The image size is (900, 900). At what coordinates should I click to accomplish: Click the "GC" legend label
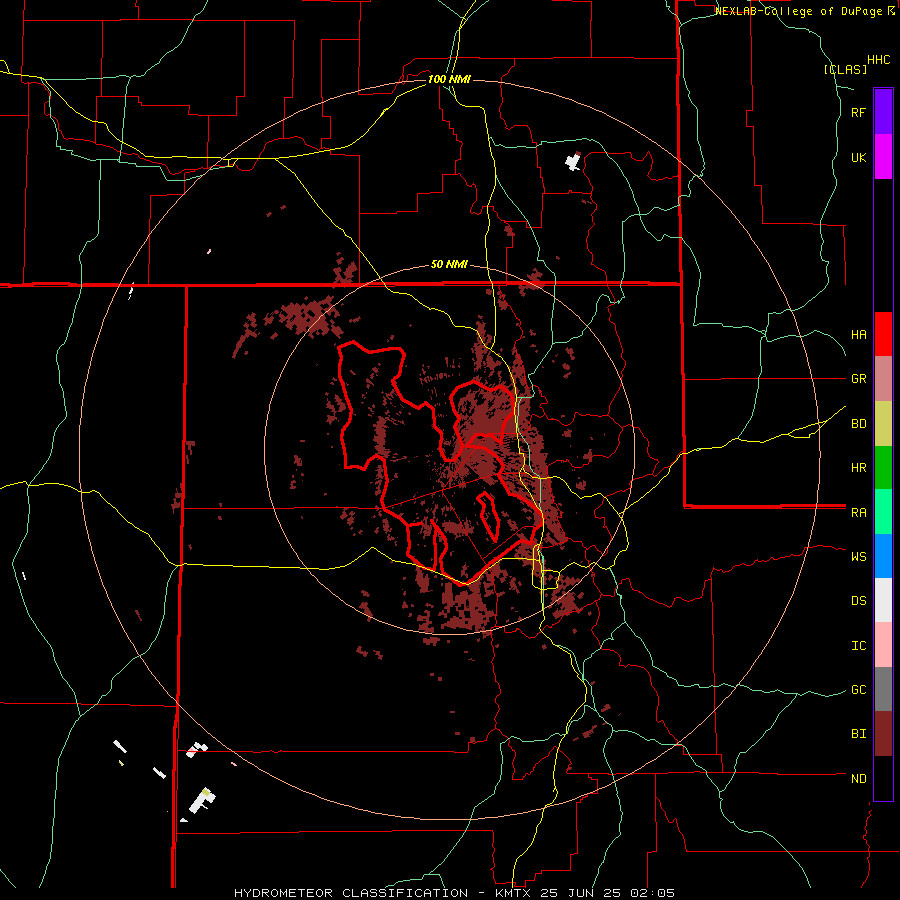(858, 690)
